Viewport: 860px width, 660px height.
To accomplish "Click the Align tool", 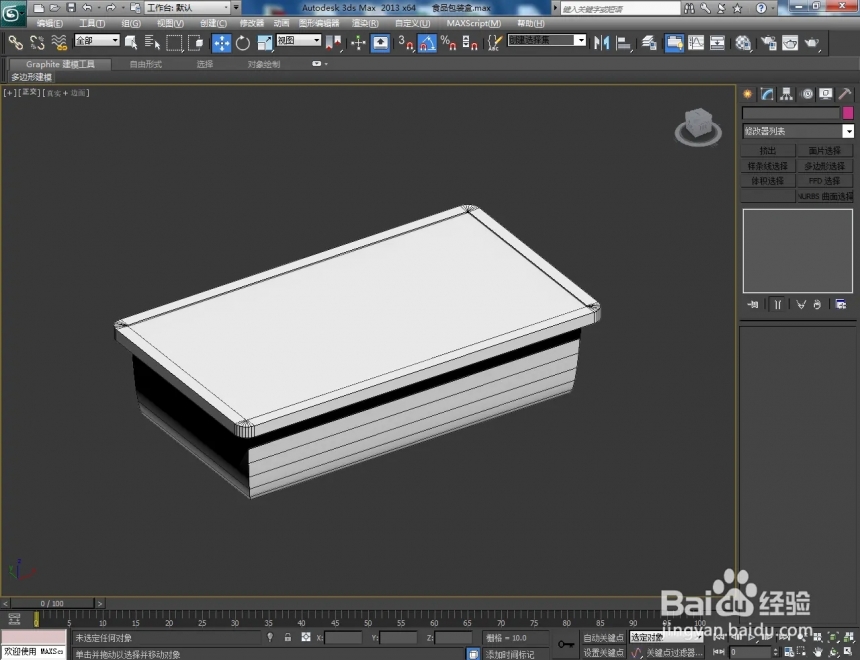I will 624,43.
